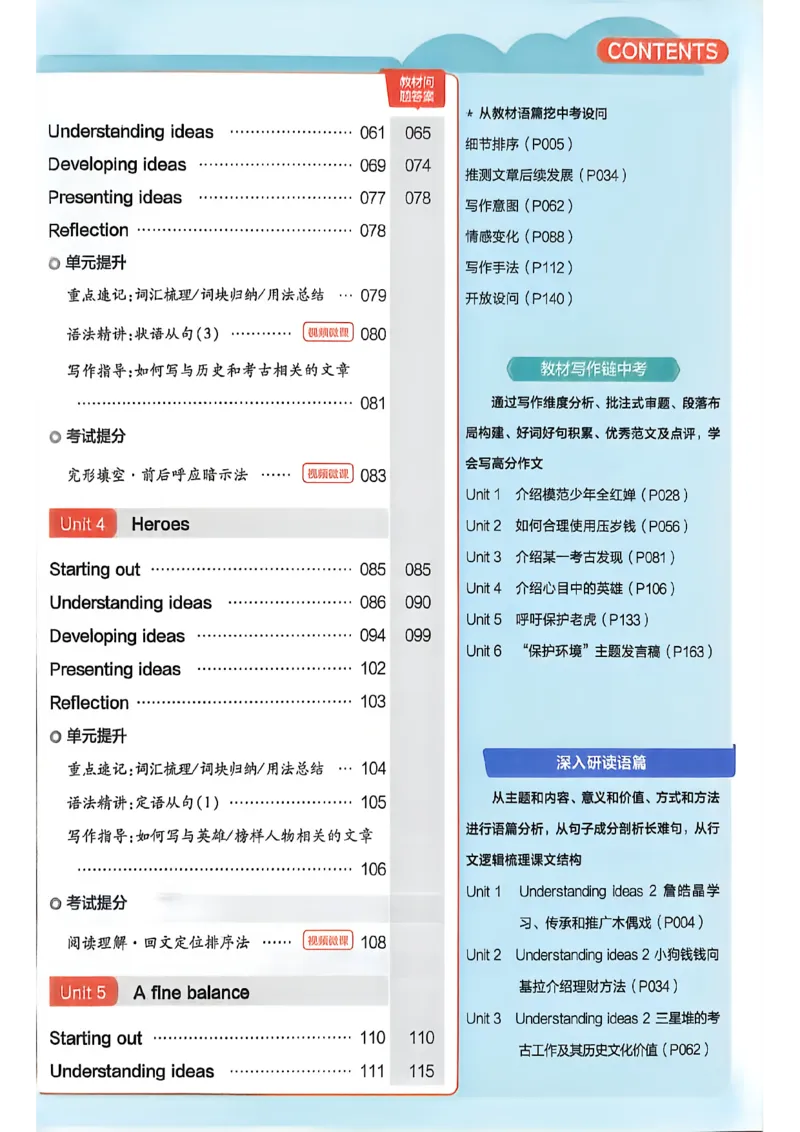Click 视频微课 badge beside 语法精讲:状语从句(3)
The width and height of the screenshot is (800, 1132).
[x=328, y=332]
